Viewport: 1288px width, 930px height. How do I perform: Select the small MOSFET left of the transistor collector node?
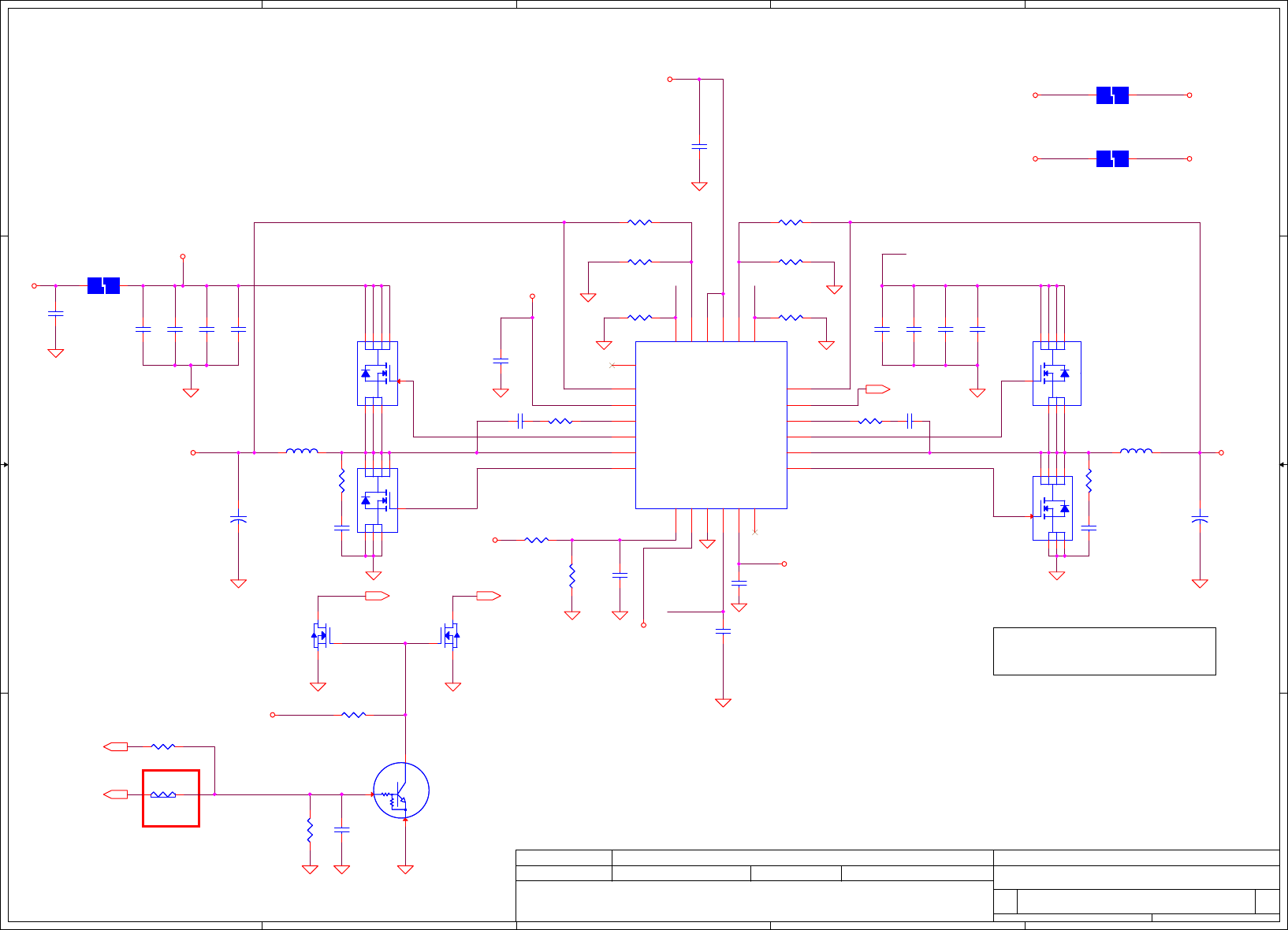click(x=321, y=635)
